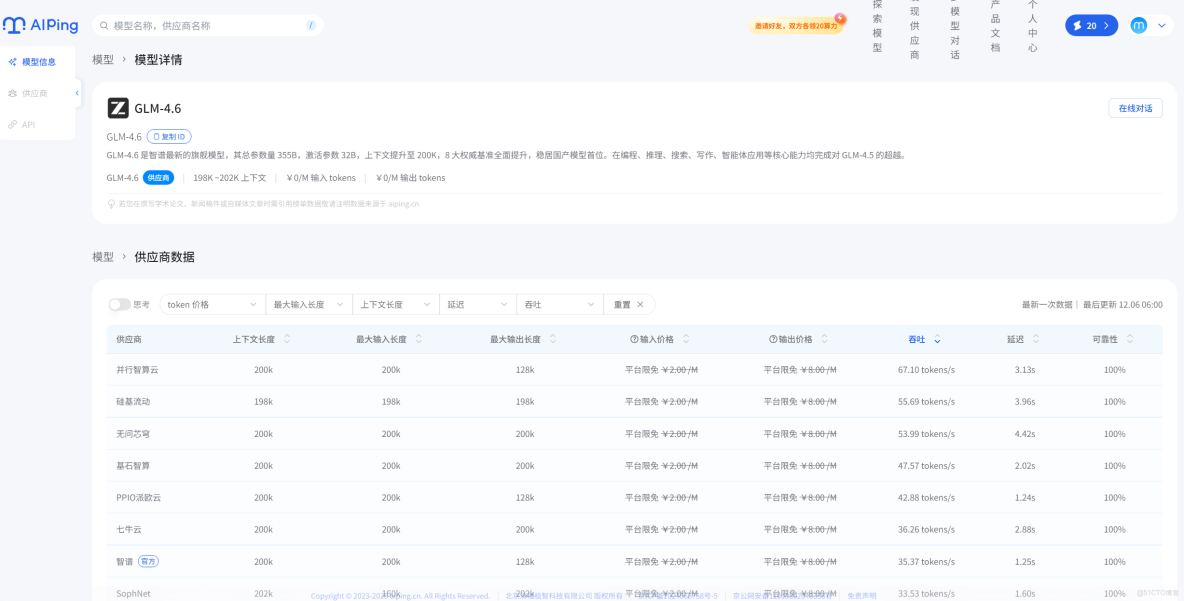
Task: Open the token 价格 filter dropdown
Action: pyautogui.click(x=211, y=303)
